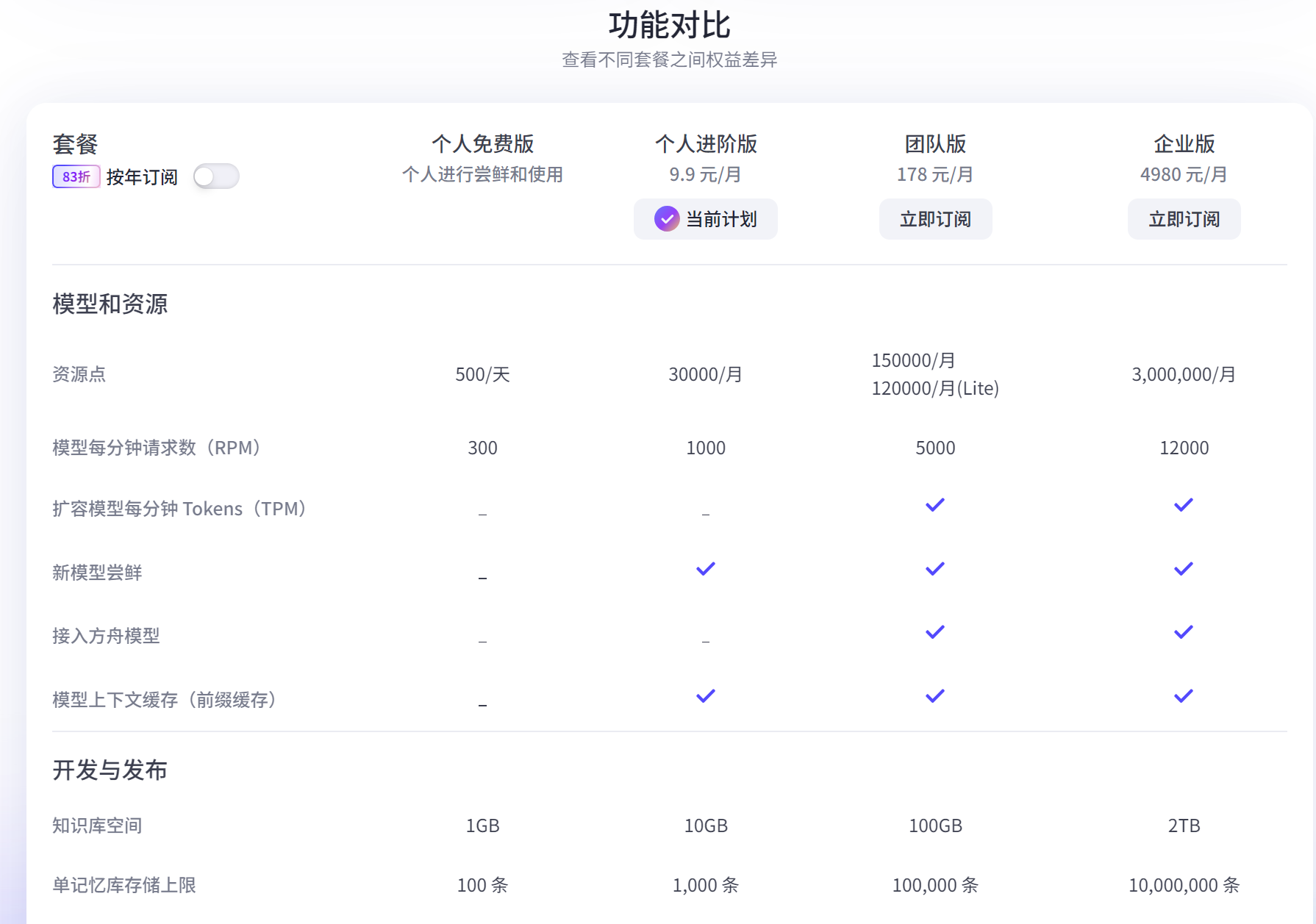Click the 团队版 checkmark for 模型上下文缓存
Viewport: 1316px width, 924px height.
[935, 696]
